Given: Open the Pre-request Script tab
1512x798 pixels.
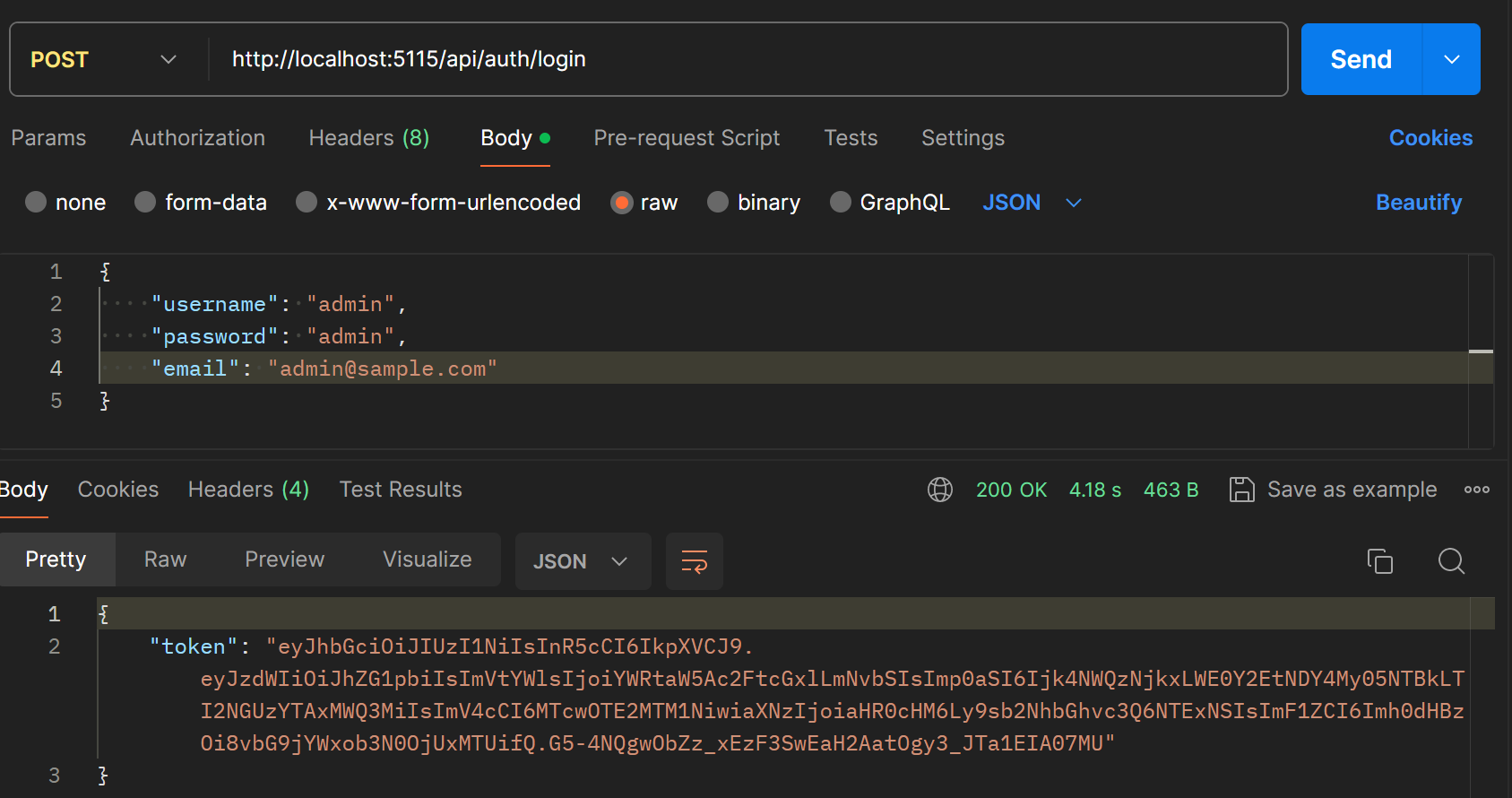Looking at the screenshot, I should [687, 138].
